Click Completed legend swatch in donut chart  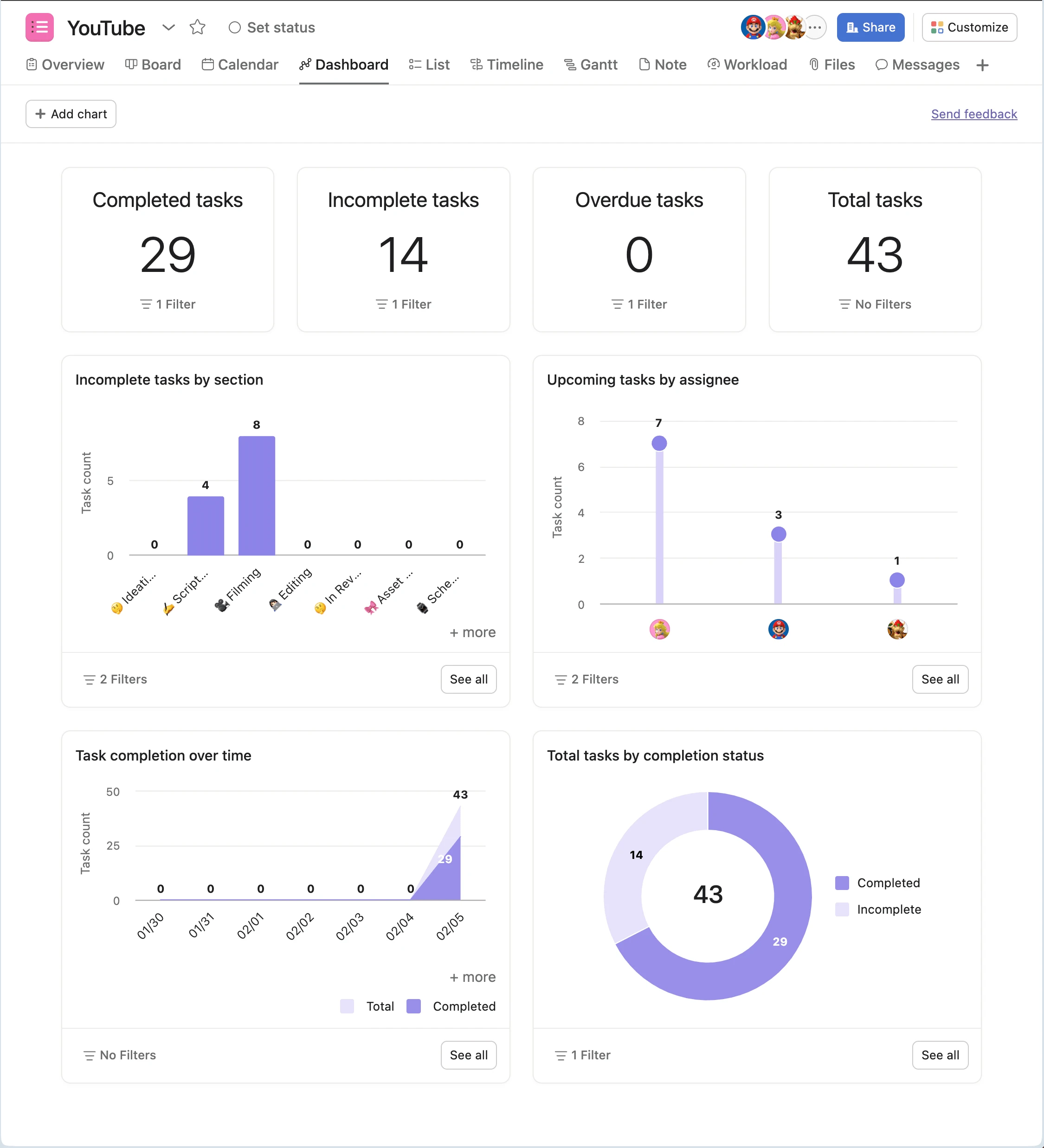842,883
